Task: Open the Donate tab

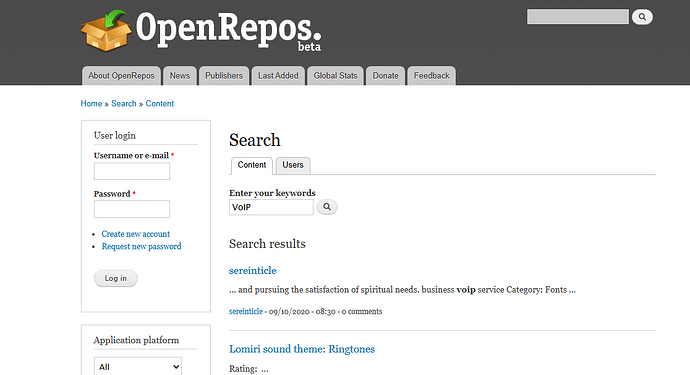Action: pos(385,76)
